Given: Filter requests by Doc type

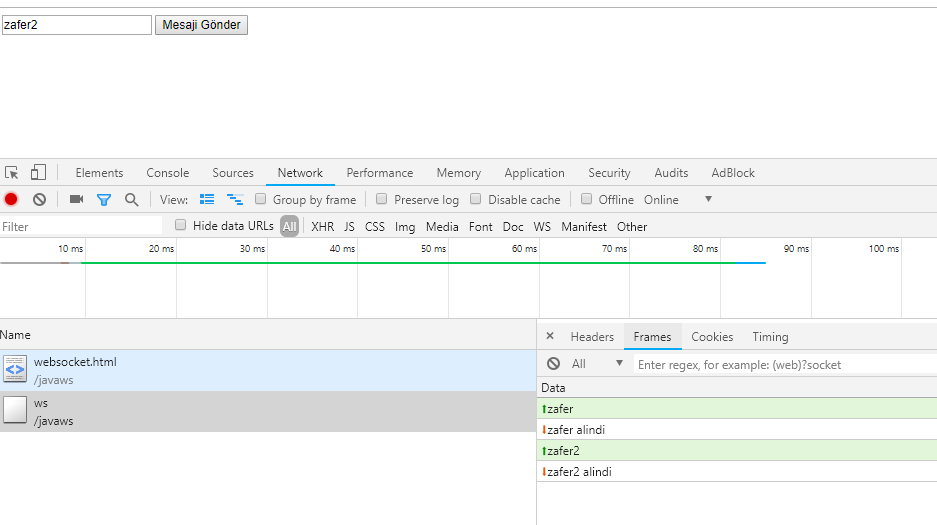Looking at the screenshot, I should coord(513,226).
